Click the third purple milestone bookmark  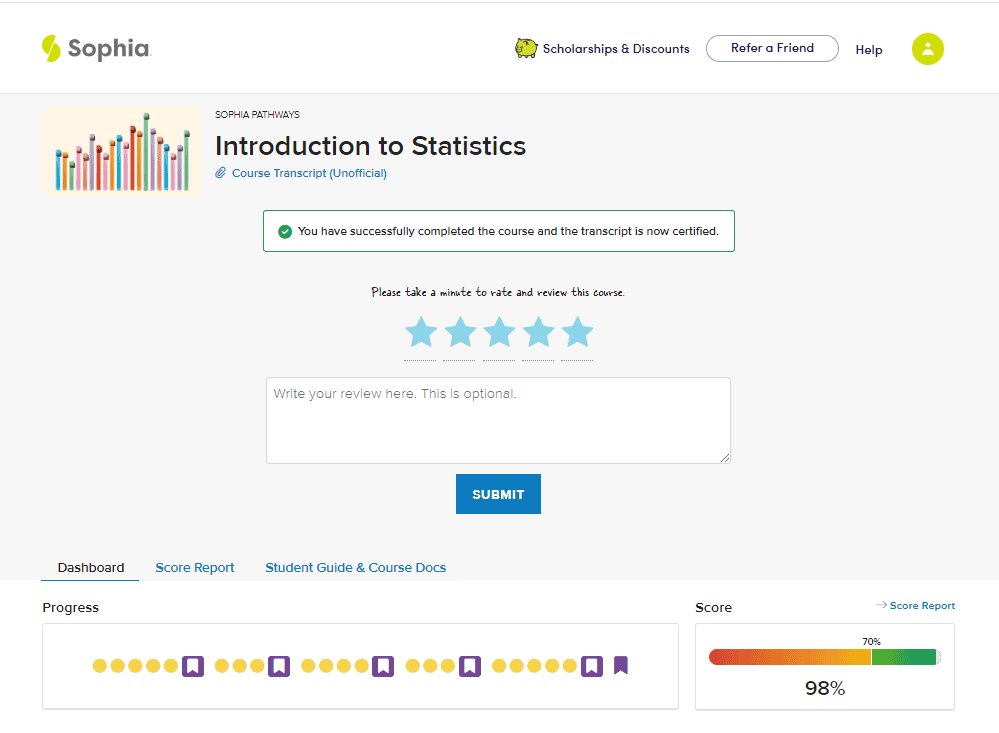point(383,666)
